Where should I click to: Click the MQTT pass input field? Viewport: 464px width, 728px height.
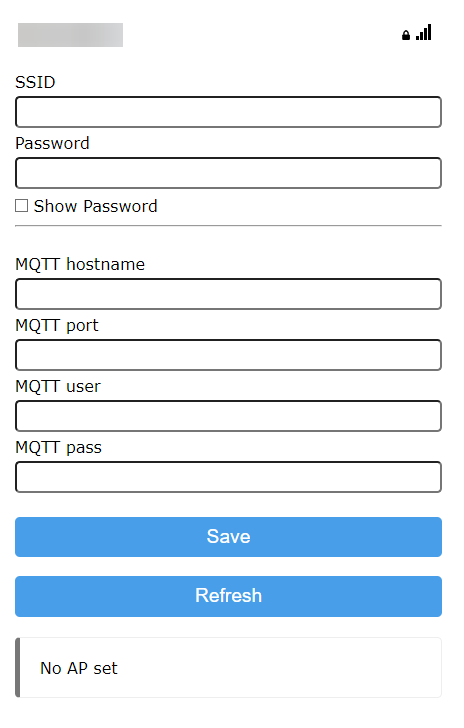pyautogui.click(x=228, y=477)
